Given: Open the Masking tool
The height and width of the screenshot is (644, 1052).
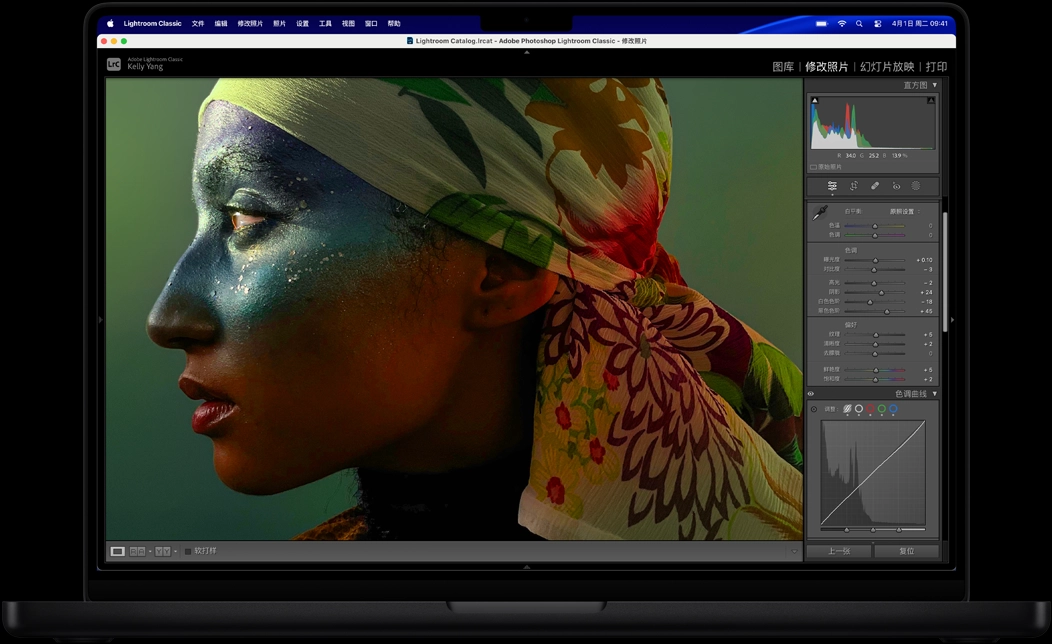Looking at the screenshot, I should pyautogui.click(x=917, y=186).
